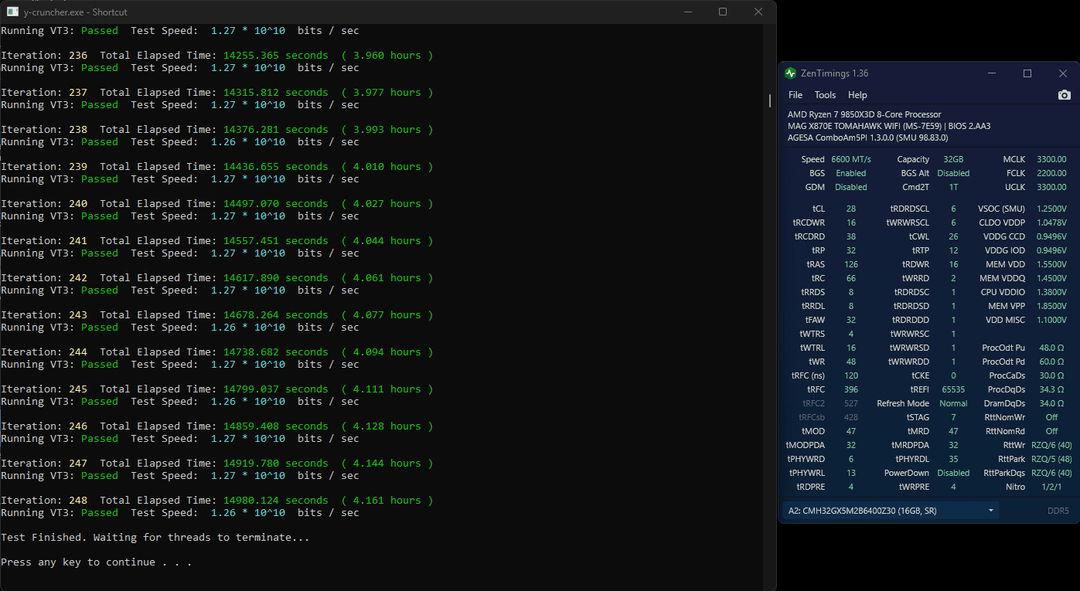Click the FCLK 2200.00 value field
Viewport: 1080px width, 591px height.
point(1049,173)
